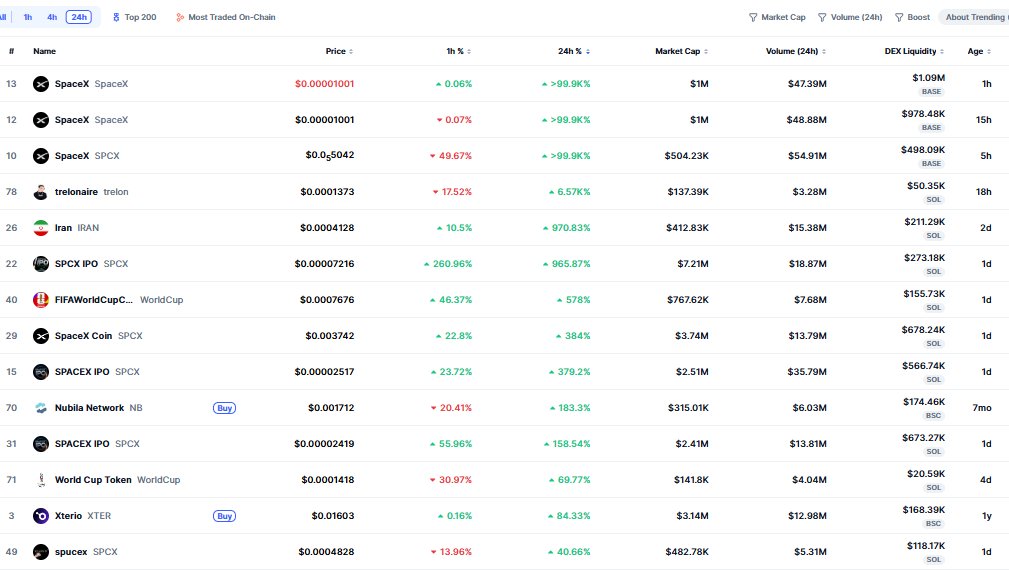Click the Xterio logo icon
1009x570 pixels.
click(41, 517)
